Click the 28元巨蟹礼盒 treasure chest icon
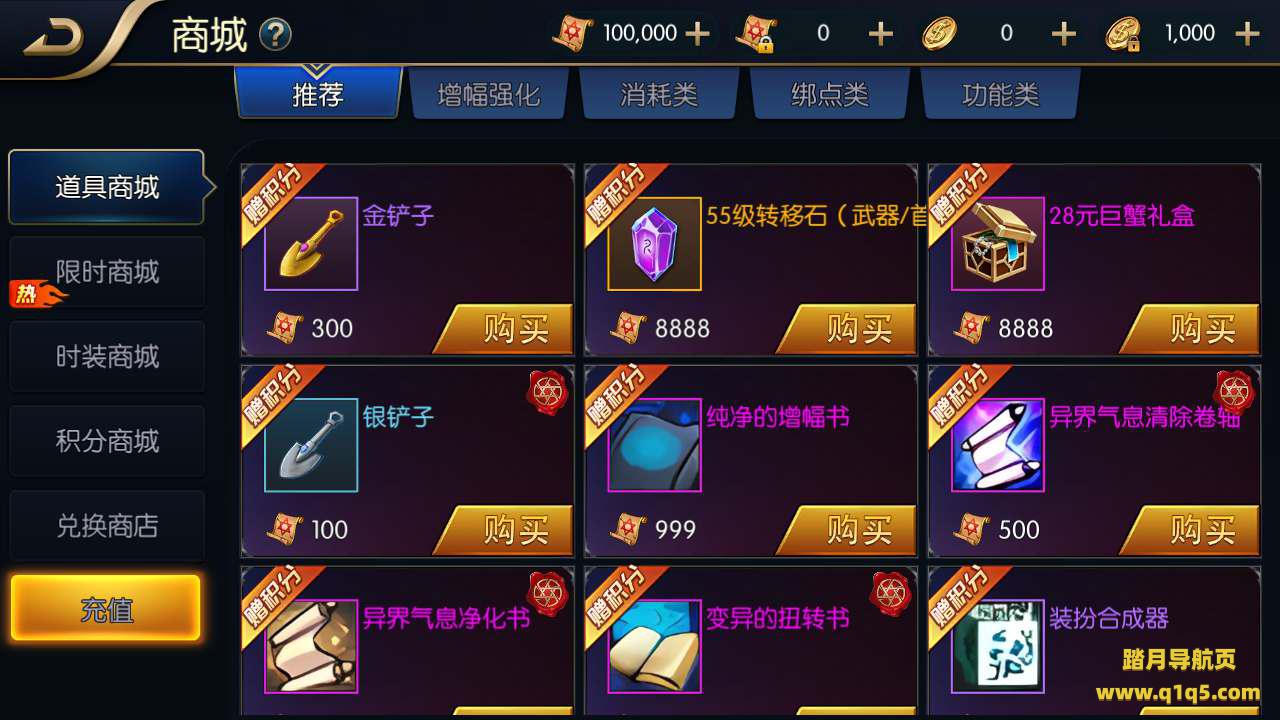 [x=998, y=244]
